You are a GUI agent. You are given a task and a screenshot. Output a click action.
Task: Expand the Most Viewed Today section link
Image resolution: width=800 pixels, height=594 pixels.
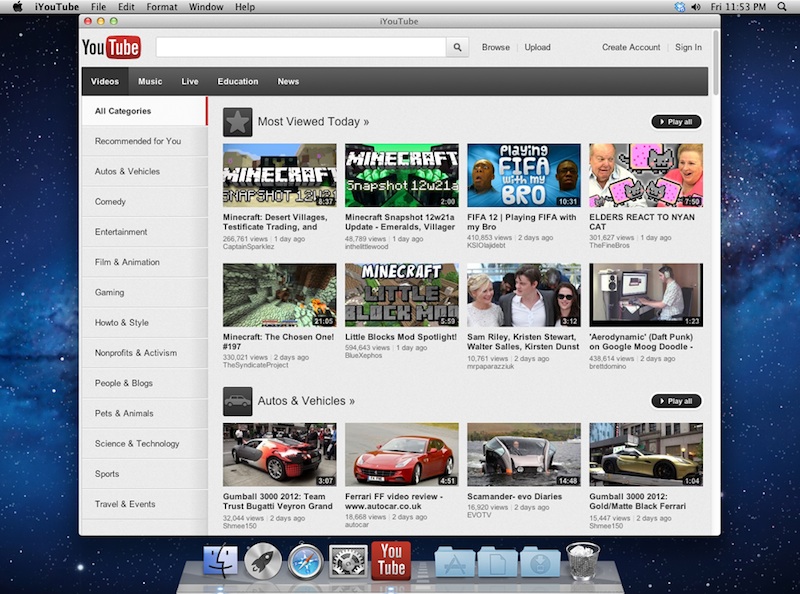coord(313,122)
